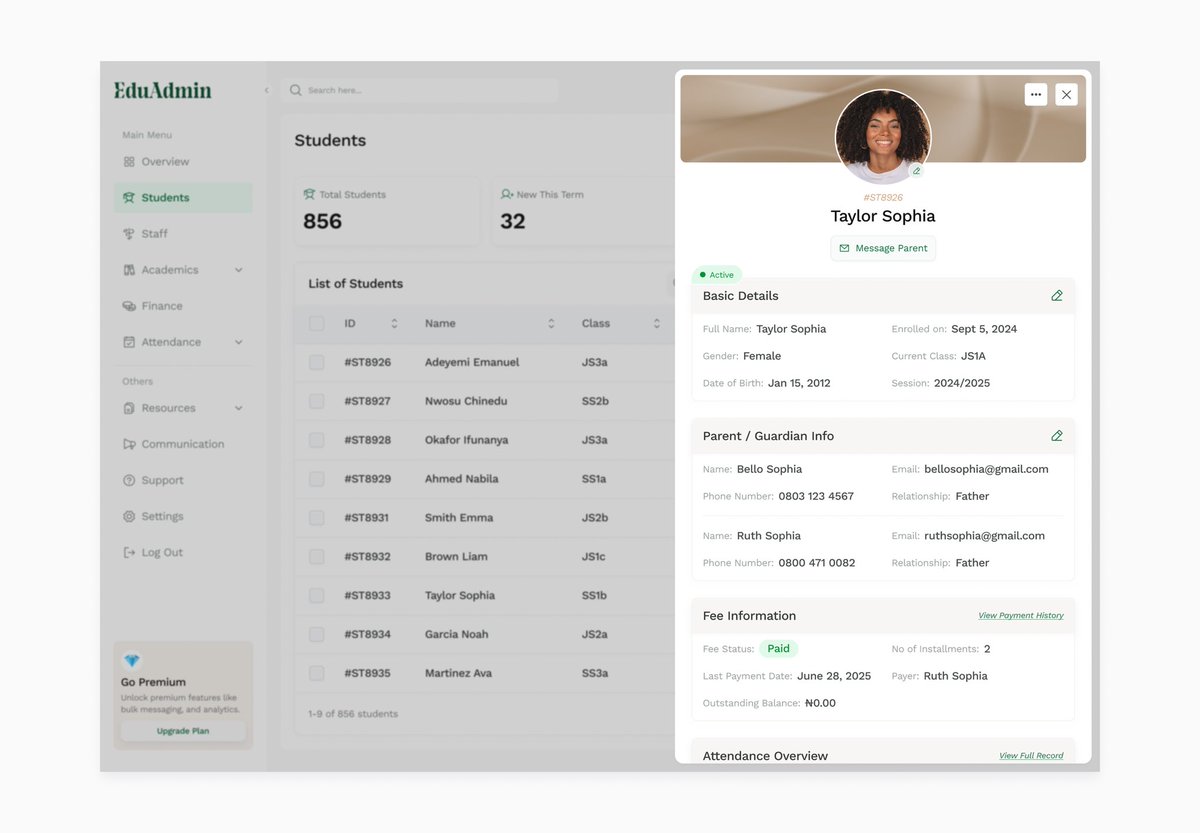1200x833 pixels.
Task: Check the box for Okafor Ifunanya
Action: pos(316,440)
